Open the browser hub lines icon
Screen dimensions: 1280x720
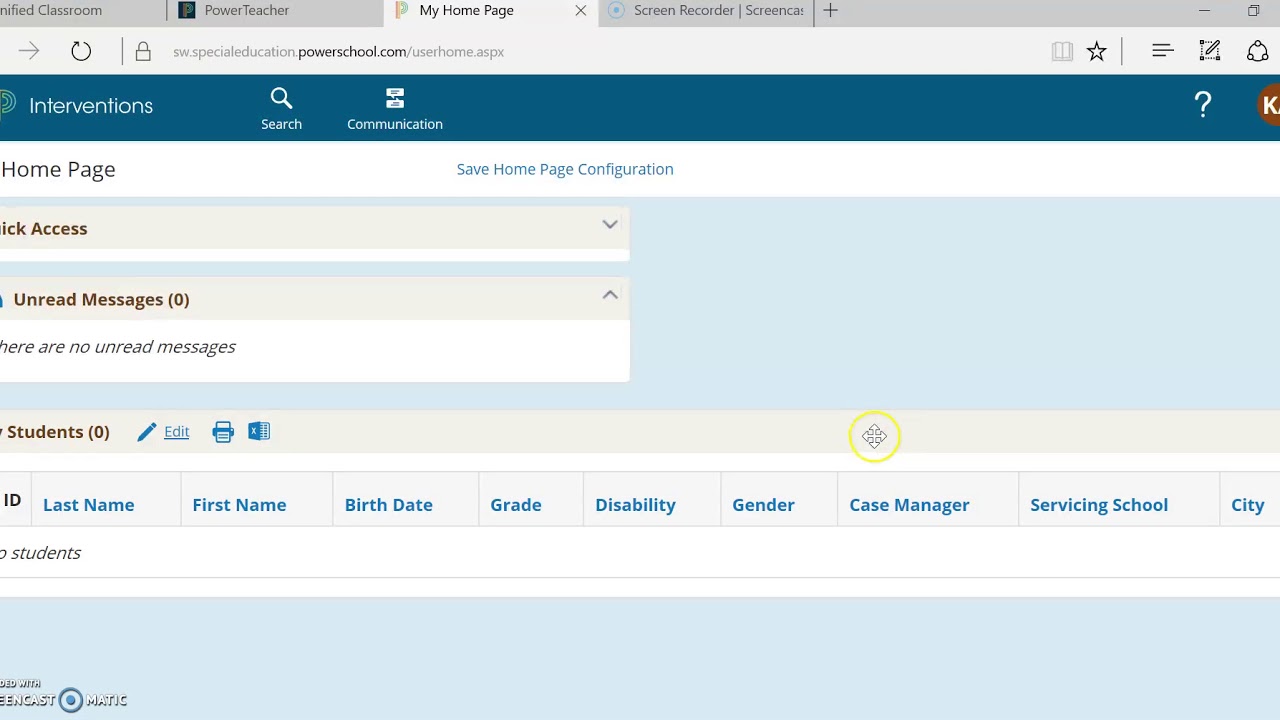pos(1162,51)
